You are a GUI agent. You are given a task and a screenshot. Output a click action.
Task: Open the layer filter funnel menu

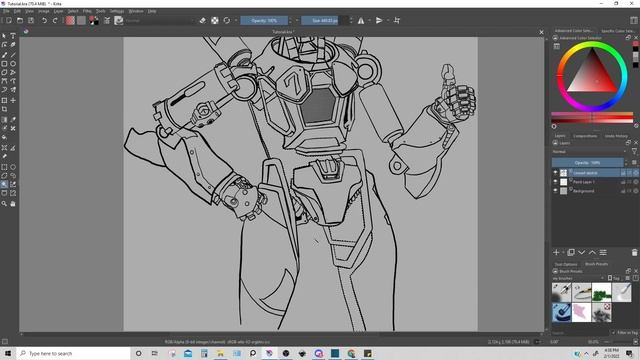click(x=634, y=151)
